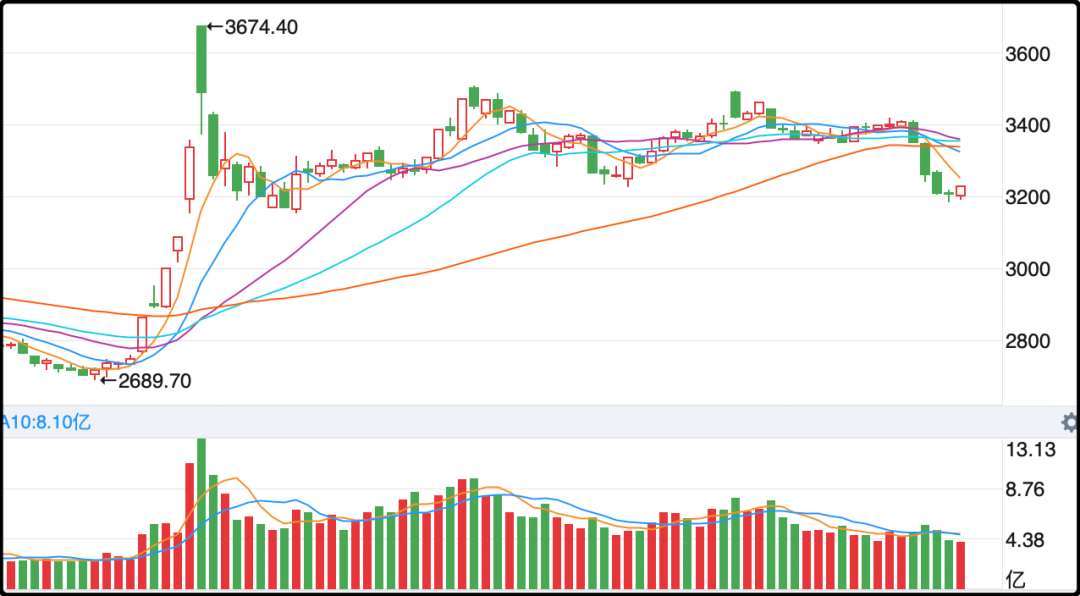Select the A10:8.10亿 volume average label
This screenshot has height=596, width=1080.
coord(46,422)
